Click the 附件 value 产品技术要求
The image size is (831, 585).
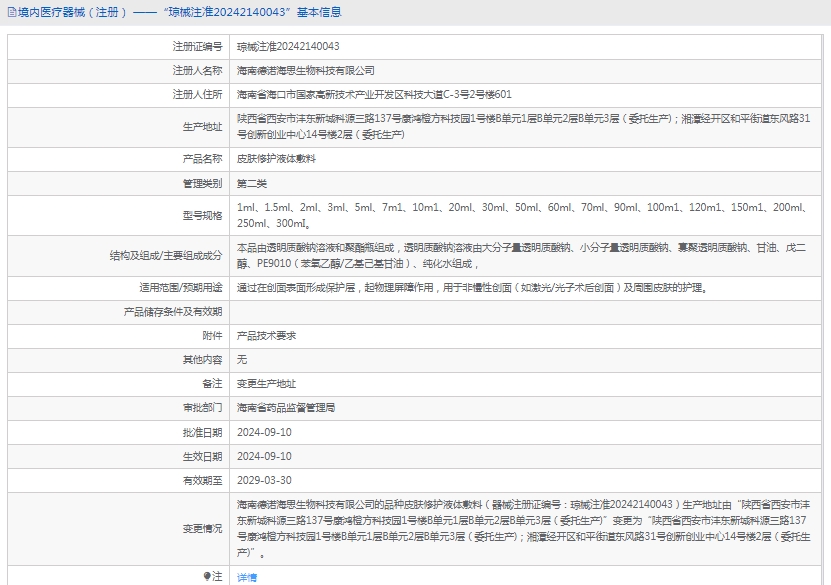266,335
